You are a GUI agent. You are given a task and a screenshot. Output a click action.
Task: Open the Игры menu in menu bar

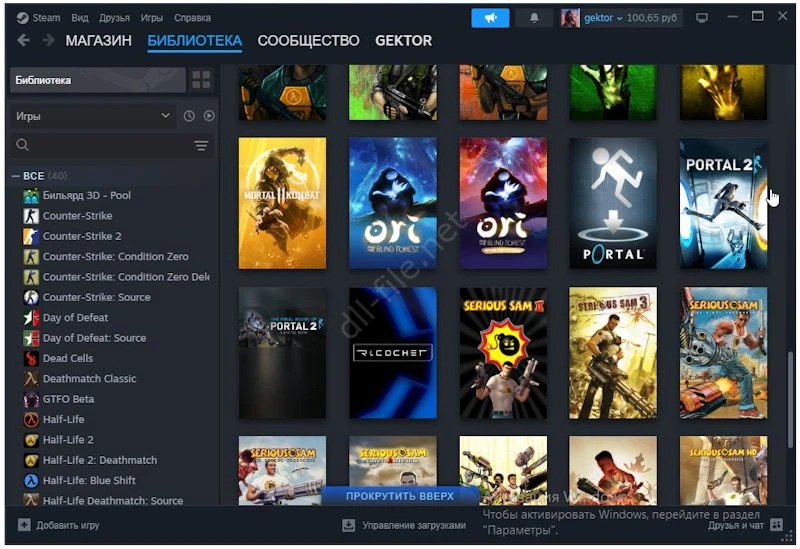(x=152, y=18)
